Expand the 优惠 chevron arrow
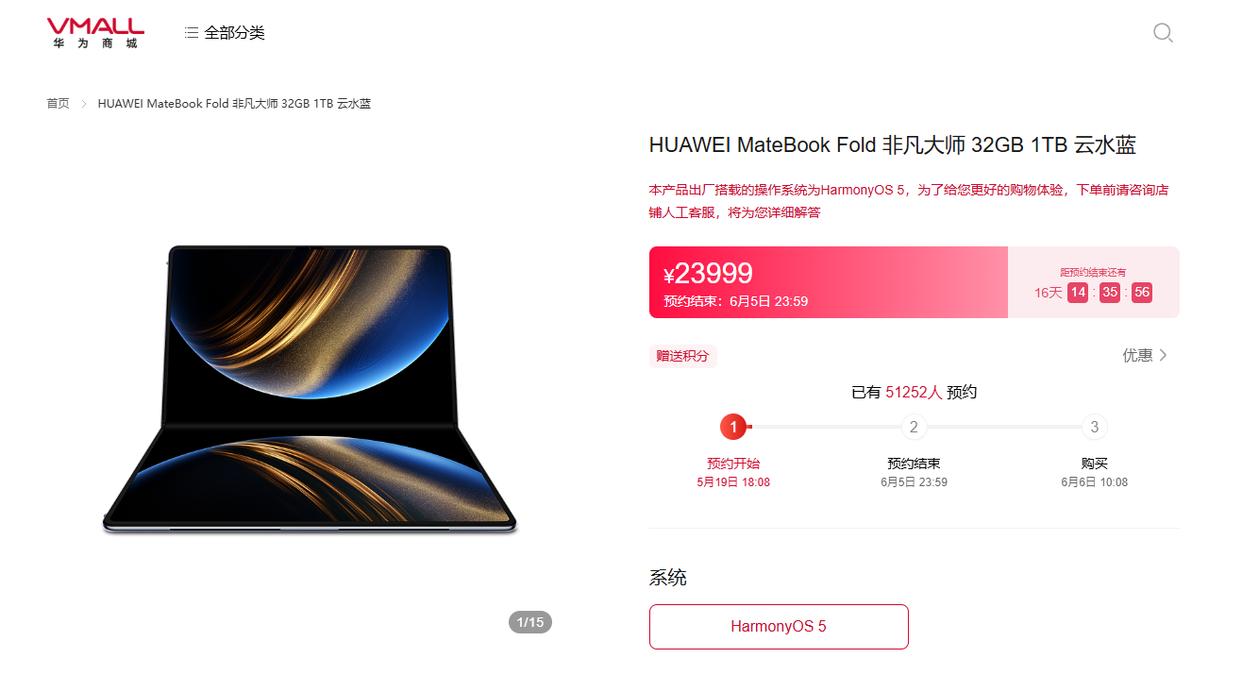This screenshot has width=1242, height=675. [x=1163, y=355]
